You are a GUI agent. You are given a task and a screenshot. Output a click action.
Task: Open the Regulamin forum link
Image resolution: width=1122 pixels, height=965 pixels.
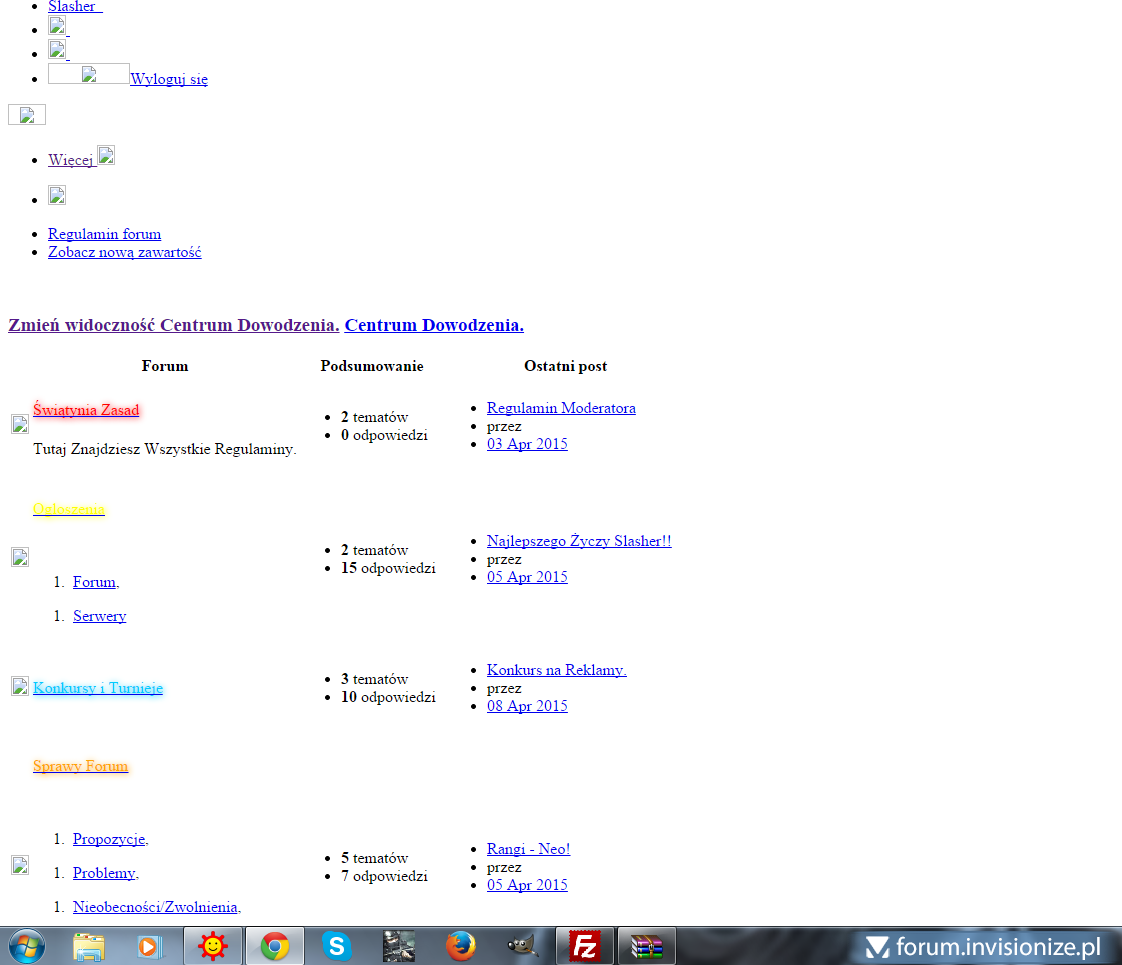(104, 234)
